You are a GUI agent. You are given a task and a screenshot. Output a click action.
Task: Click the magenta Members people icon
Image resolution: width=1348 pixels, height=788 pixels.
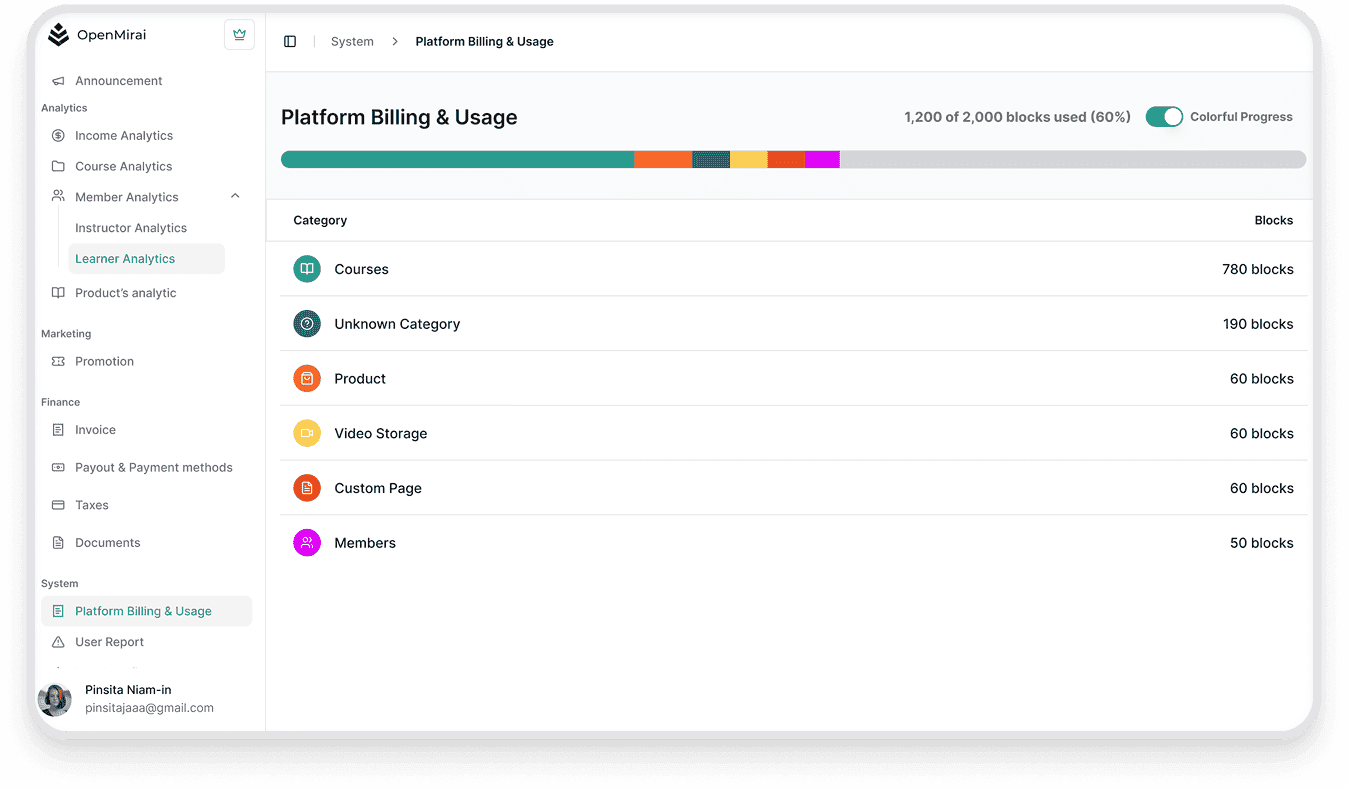pos(307,543)
